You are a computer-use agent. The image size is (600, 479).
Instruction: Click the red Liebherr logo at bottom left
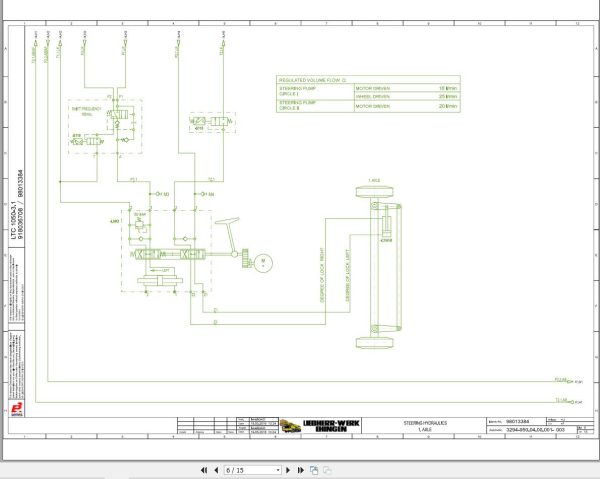pyautogui.click(x=16, y=409)
